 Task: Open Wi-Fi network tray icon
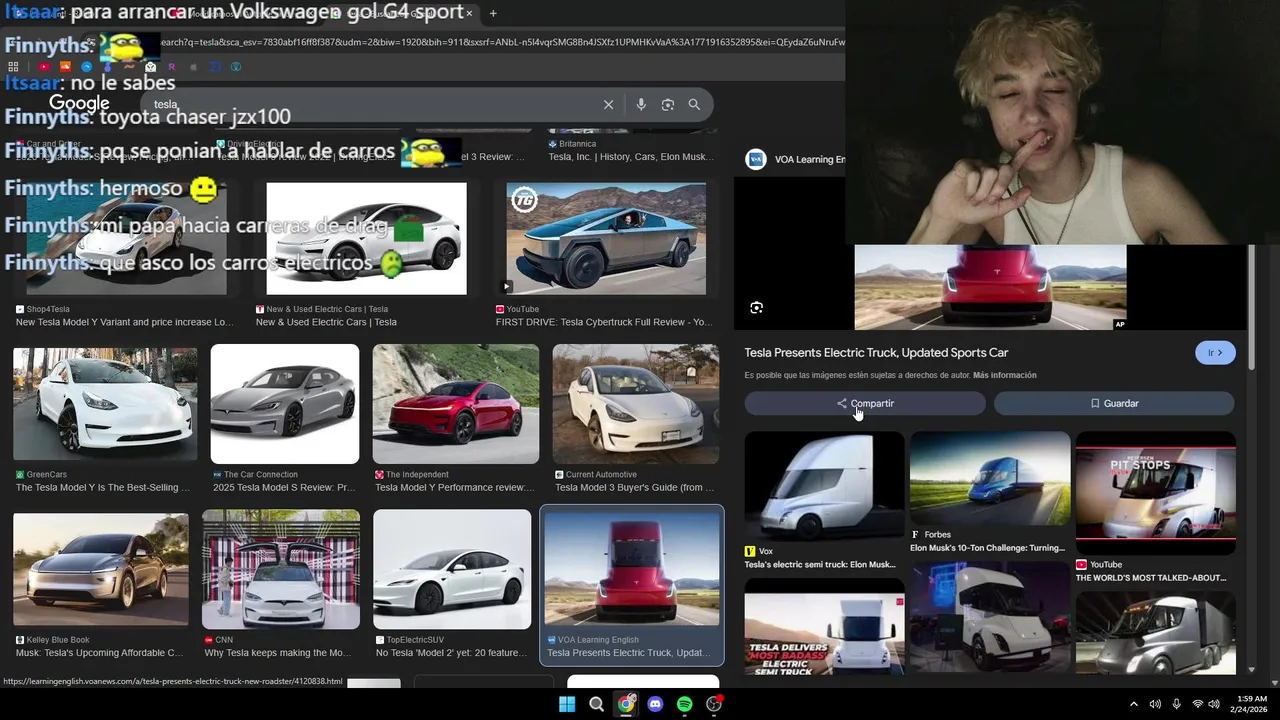tap(1198, 704)
